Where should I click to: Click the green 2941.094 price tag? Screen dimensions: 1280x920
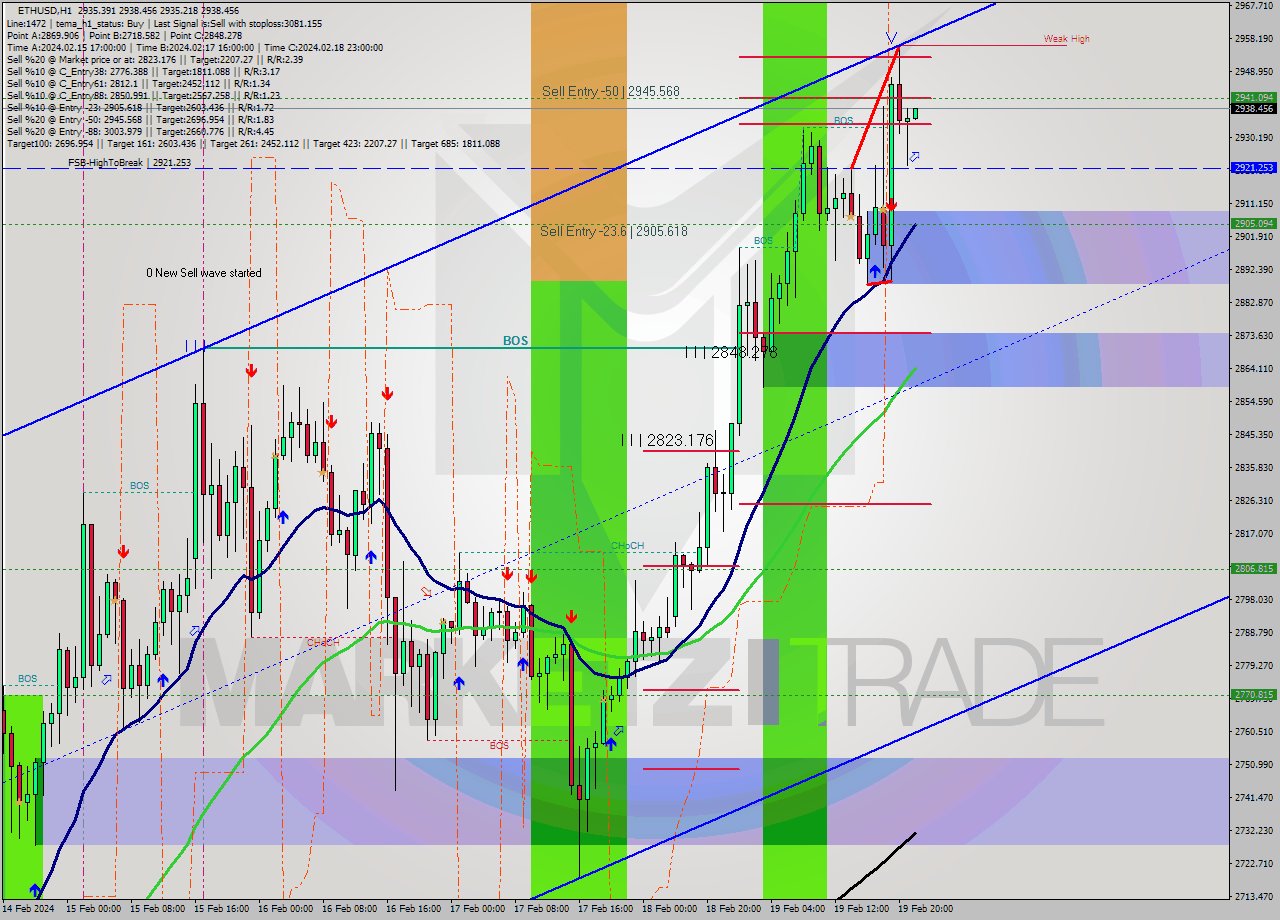1253,98
